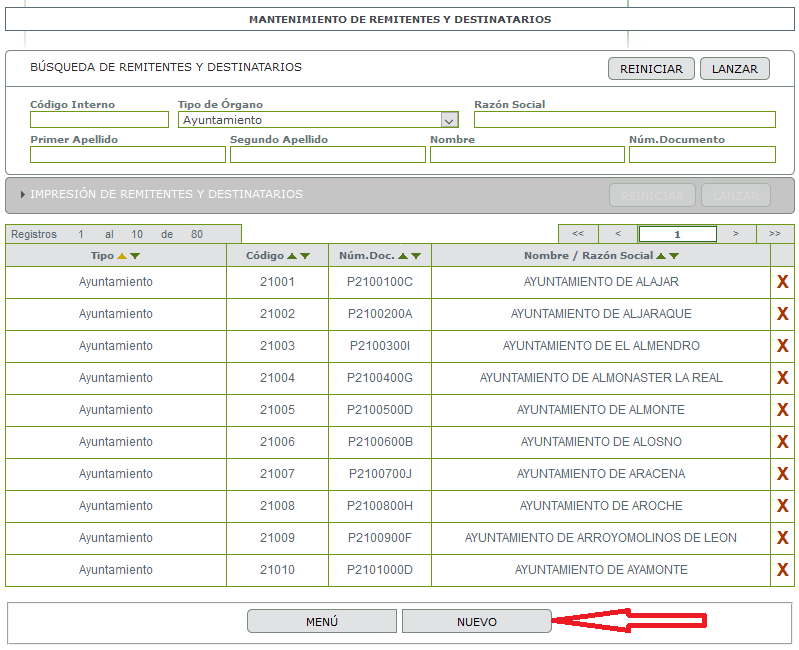The width and height of the screenshot is (799, 650).
Task: Sort Código column descending
Action: pos(305,256)
